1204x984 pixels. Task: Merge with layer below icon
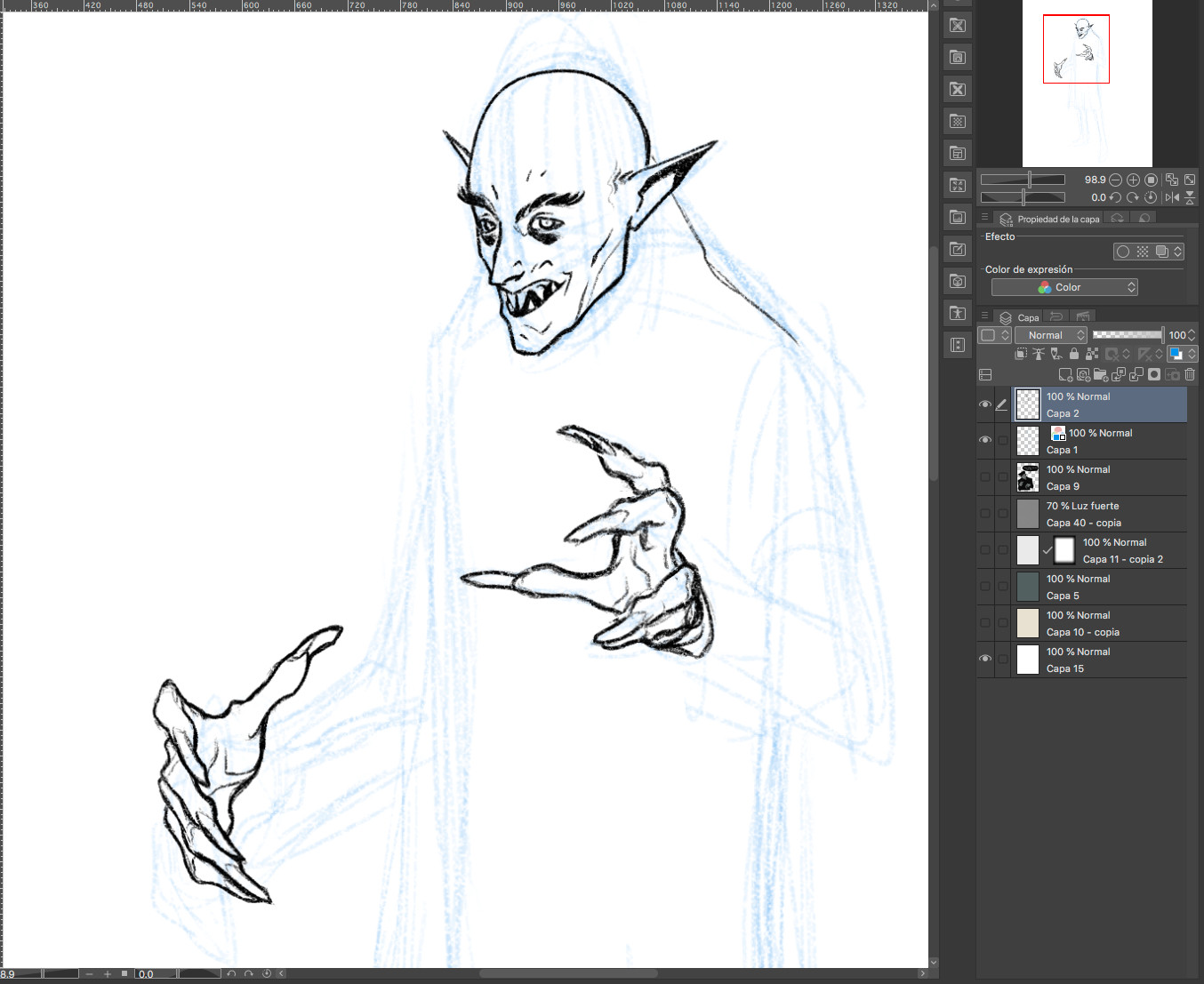[1136, 374]
